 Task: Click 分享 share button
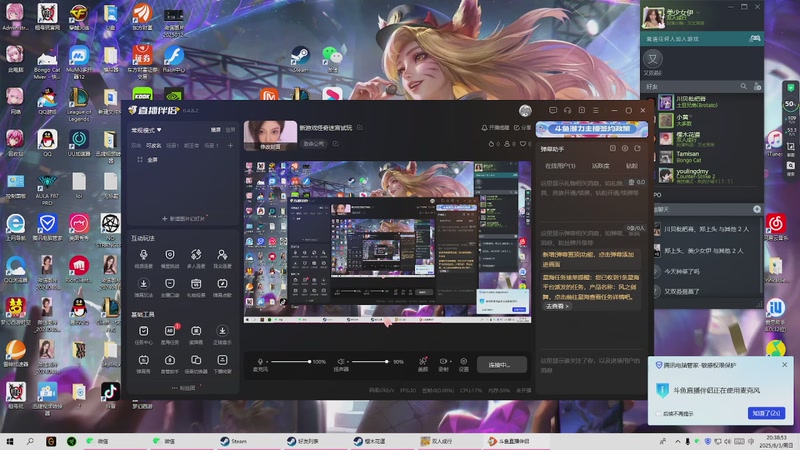pos(522,128)
